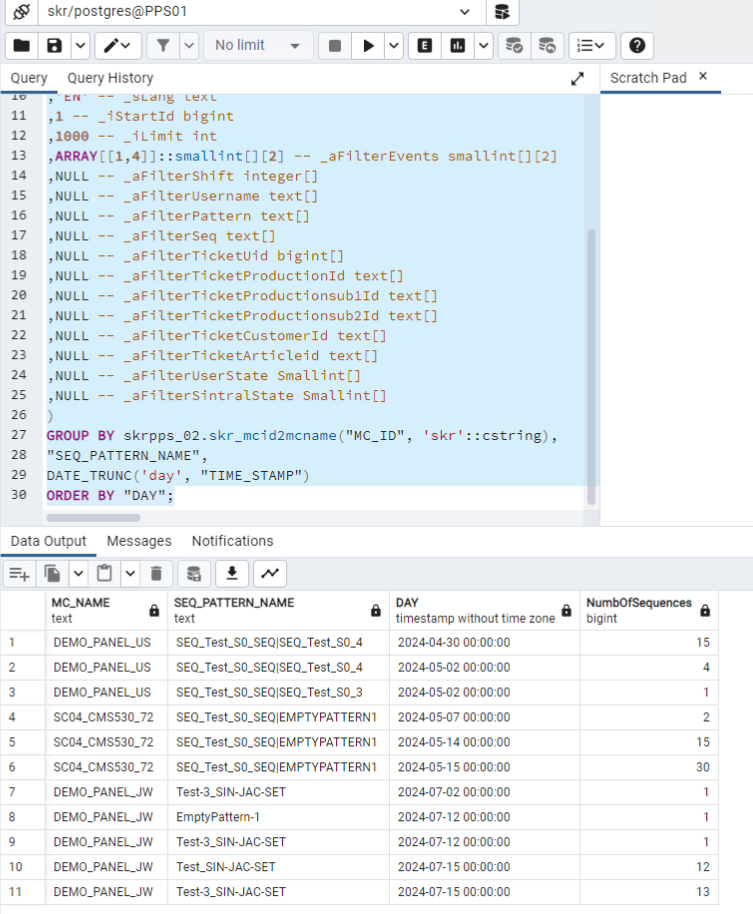
Task: Click editor line ORDER BY "DAY";
Action: click(110, 495)
